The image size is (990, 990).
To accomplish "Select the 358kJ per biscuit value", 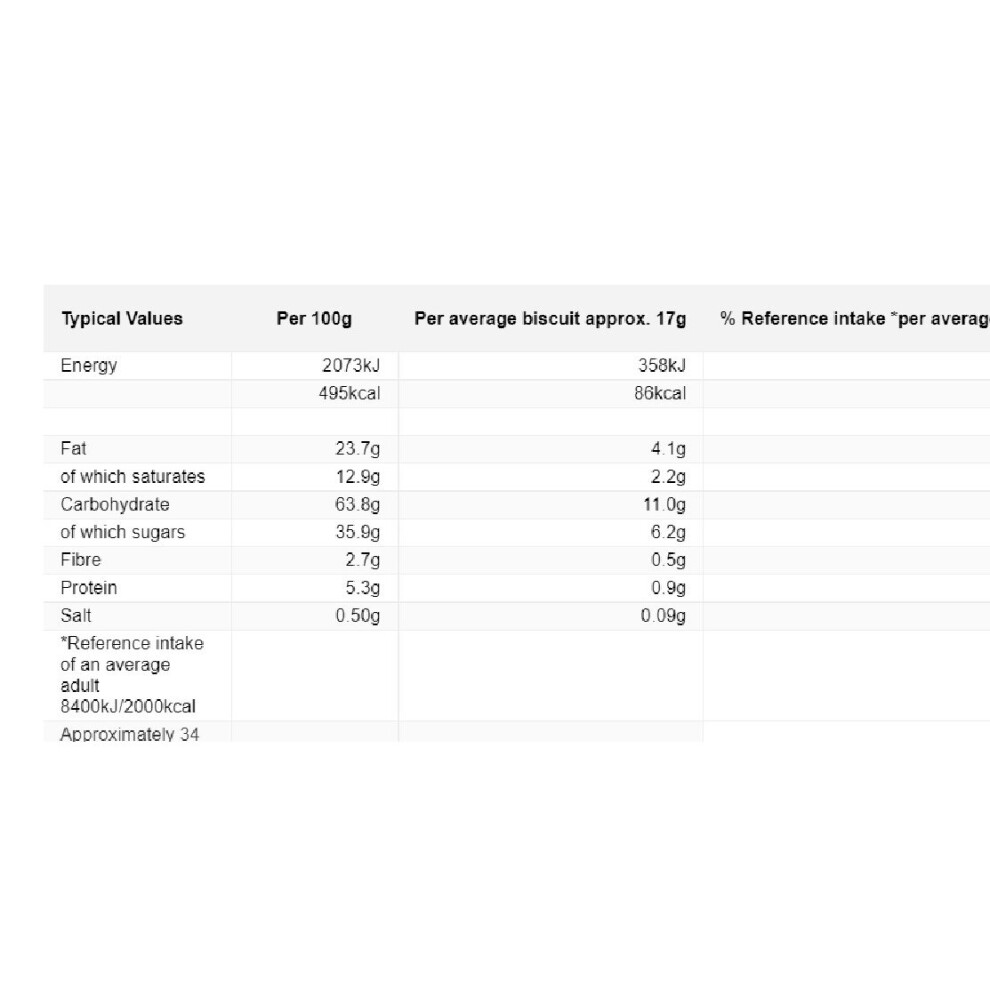I will point(662,366).
